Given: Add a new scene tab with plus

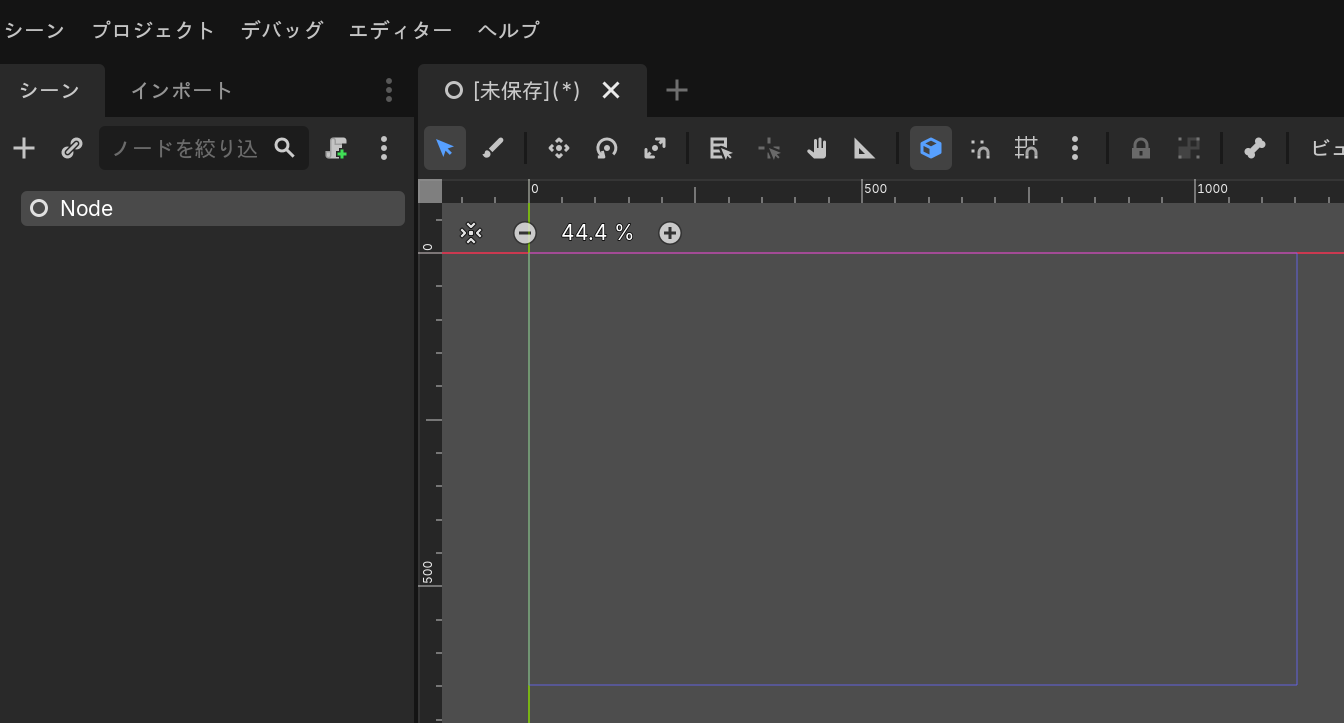Looking at the screenshot, I should click(x=677, y=90).
